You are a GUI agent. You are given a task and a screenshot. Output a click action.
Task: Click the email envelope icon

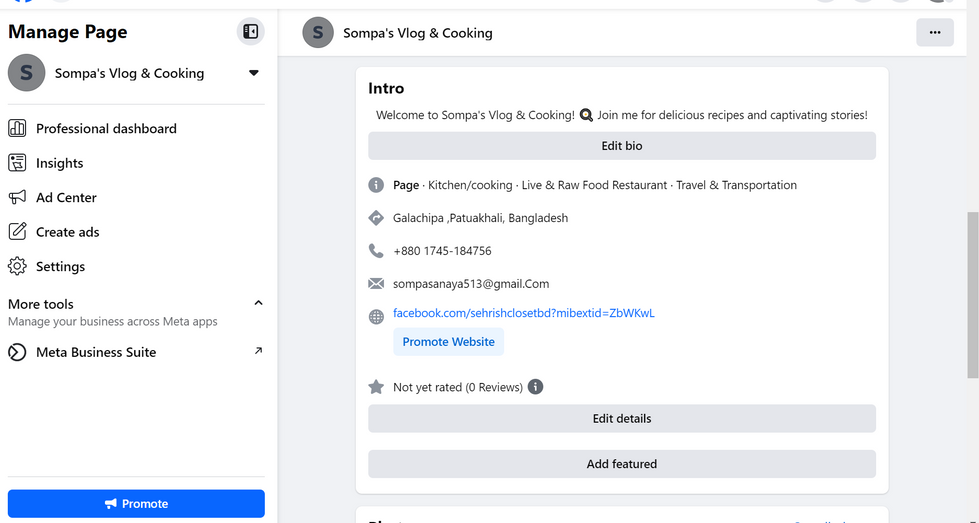[376, 284]
